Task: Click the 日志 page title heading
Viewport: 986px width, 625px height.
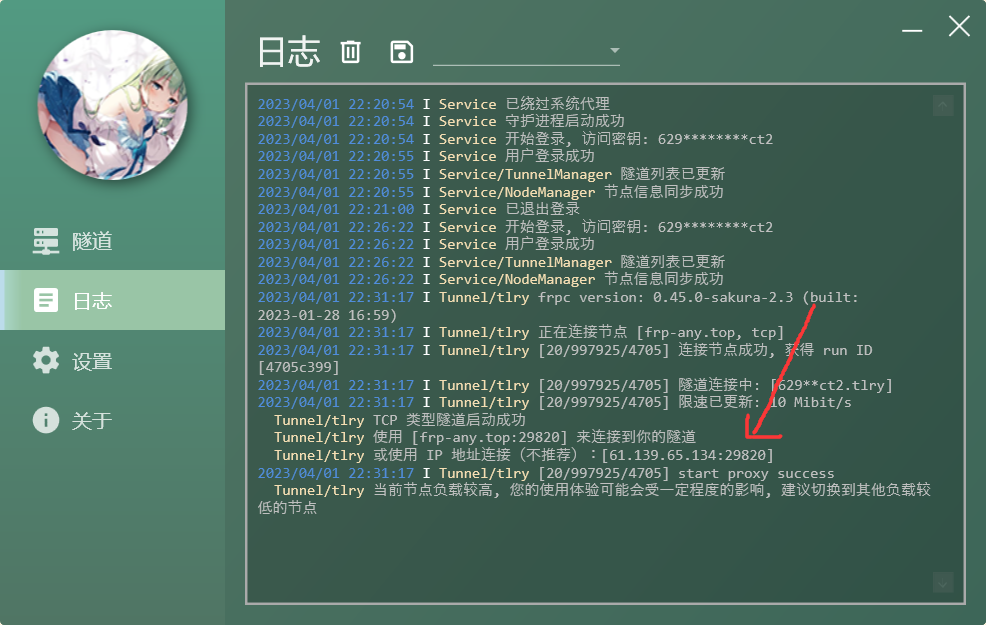Action: tap(288, 52)
